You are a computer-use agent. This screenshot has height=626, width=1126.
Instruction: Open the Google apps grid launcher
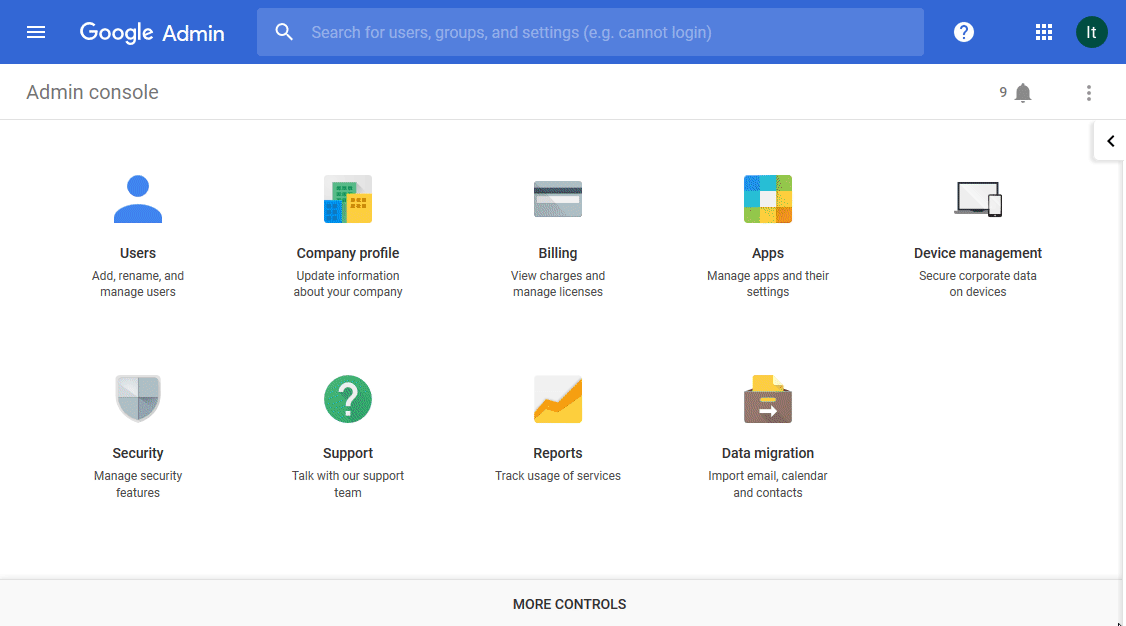coord(1043,32)
